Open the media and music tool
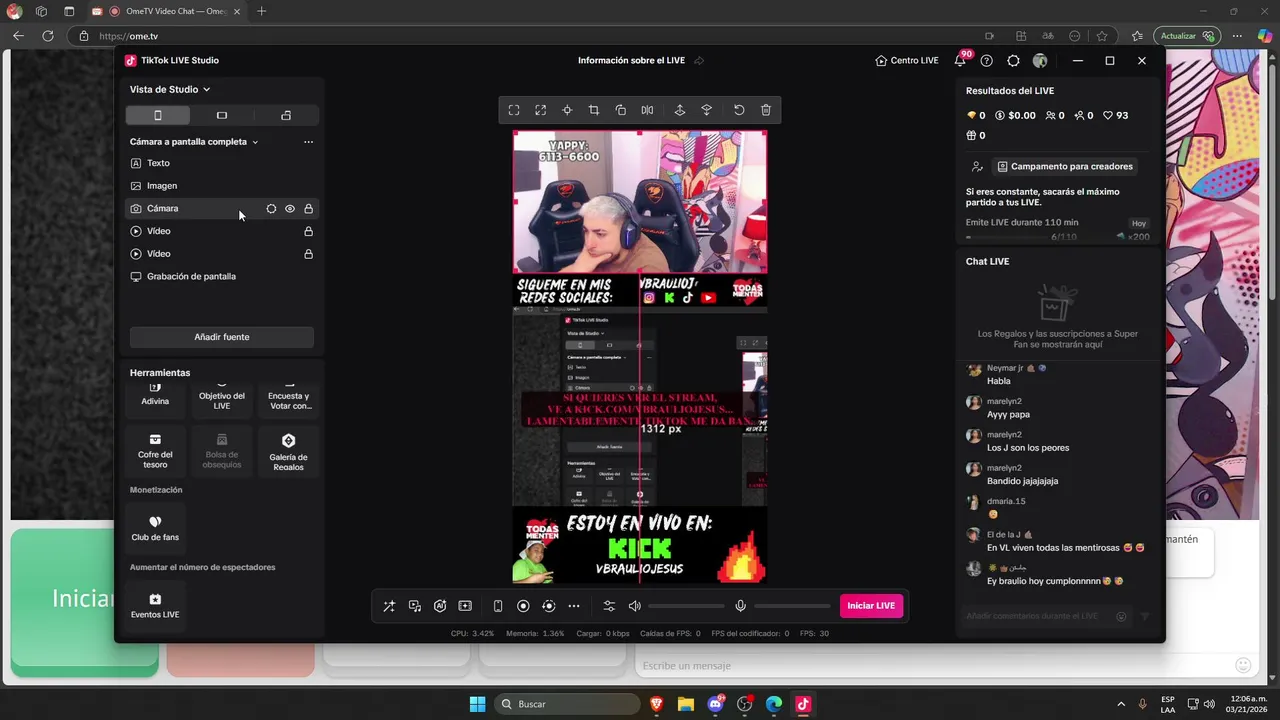The height and width of the screenshot is (720, 1280). [415, 606]
